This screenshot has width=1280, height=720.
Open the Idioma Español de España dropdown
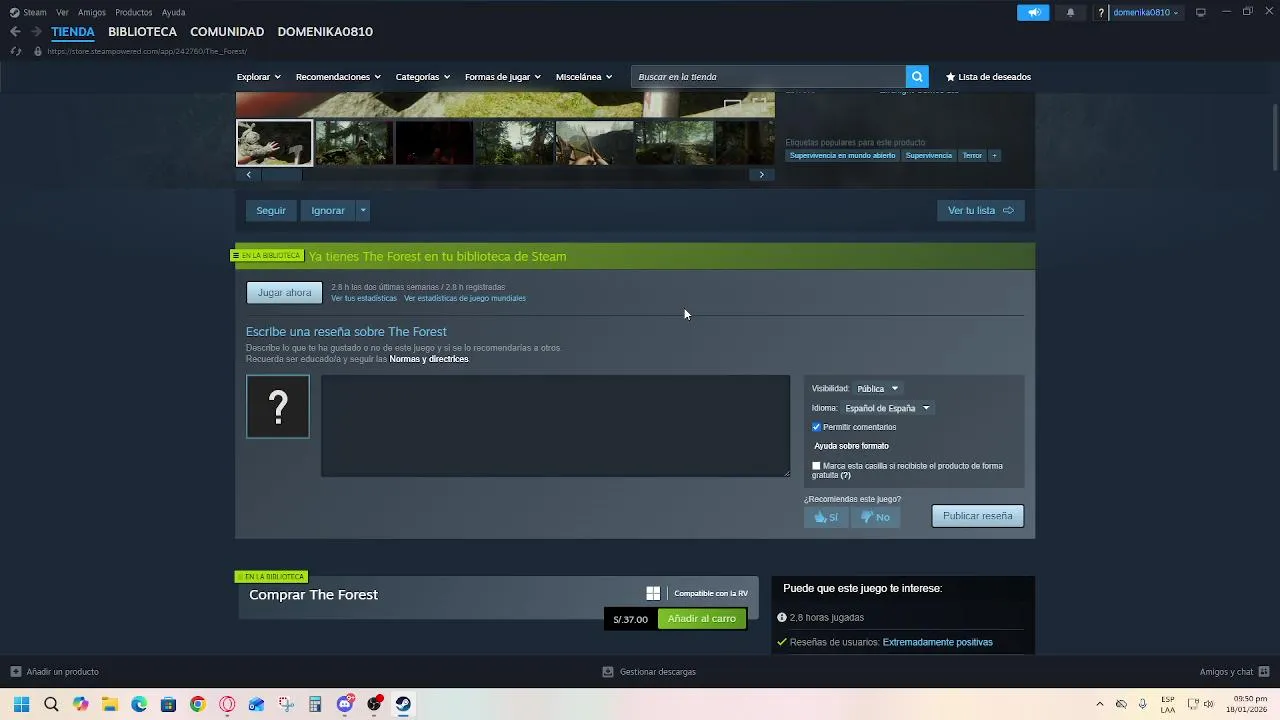(x=888, y=408)
